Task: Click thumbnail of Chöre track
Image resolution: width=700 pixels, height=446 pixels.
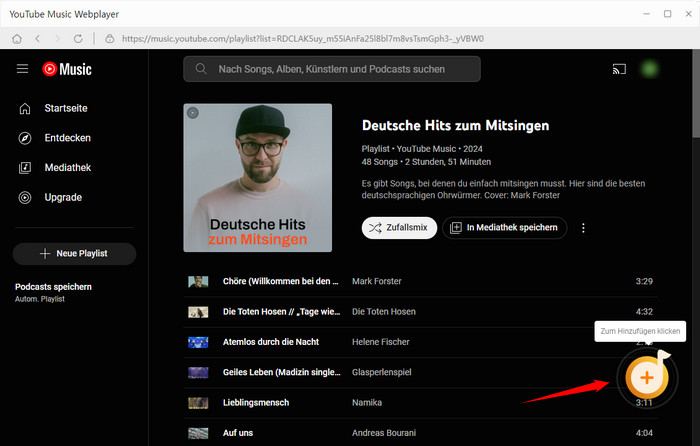Action: pyautogui.click(x=198, y=282)
